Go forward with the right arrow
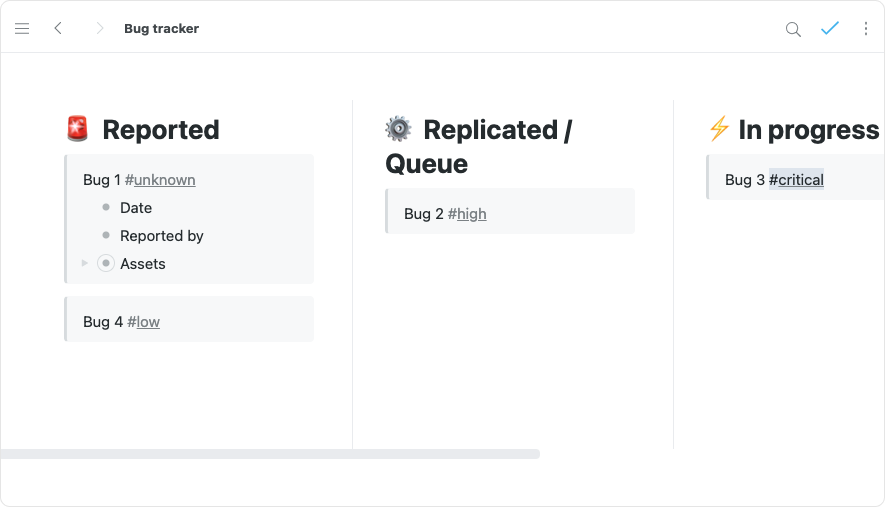Screen dimensions: 885x507 (99, 29)
